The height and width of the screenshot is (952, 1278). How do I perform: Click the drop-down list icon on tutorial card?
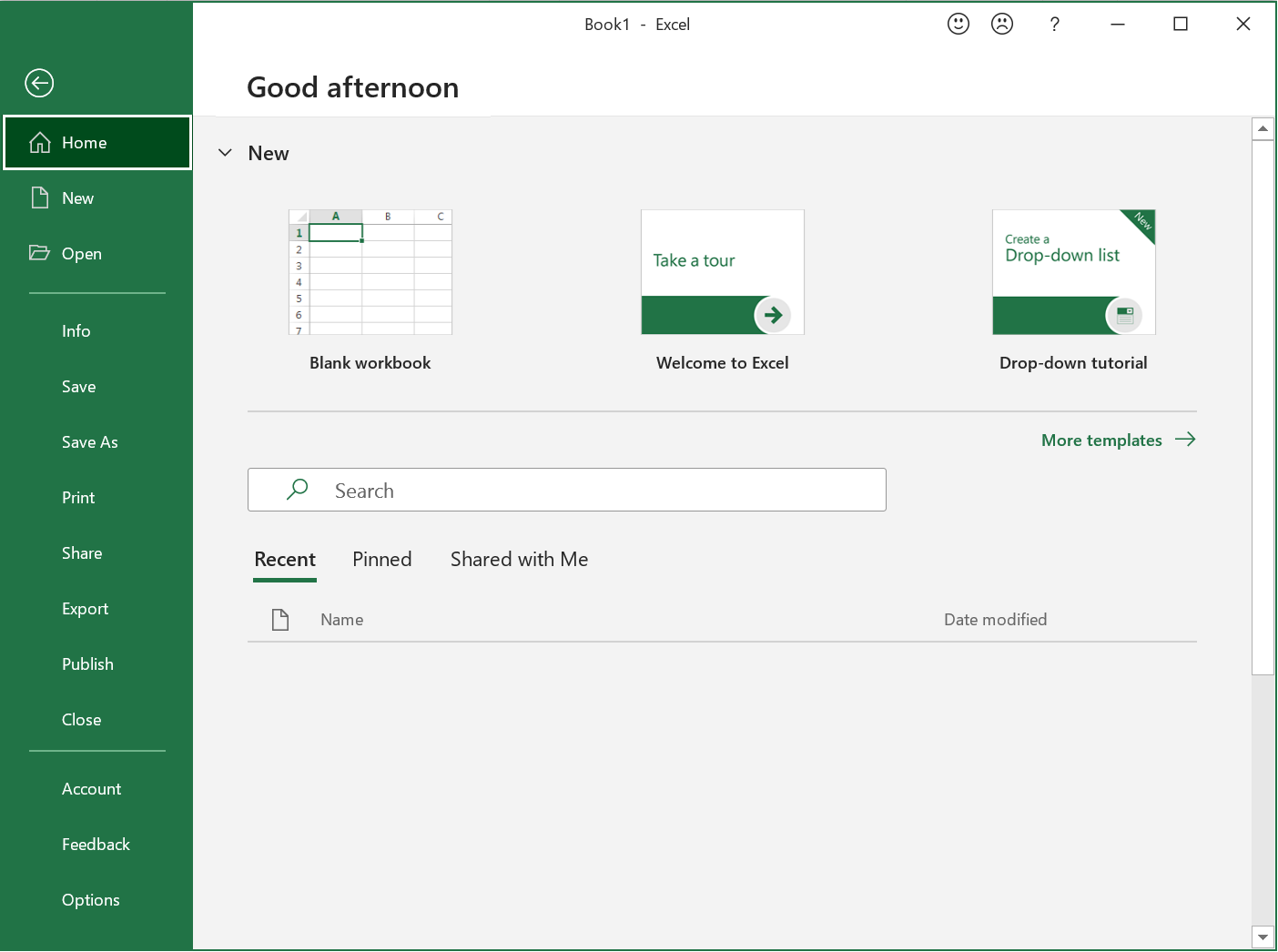[x=1124, y=315]
